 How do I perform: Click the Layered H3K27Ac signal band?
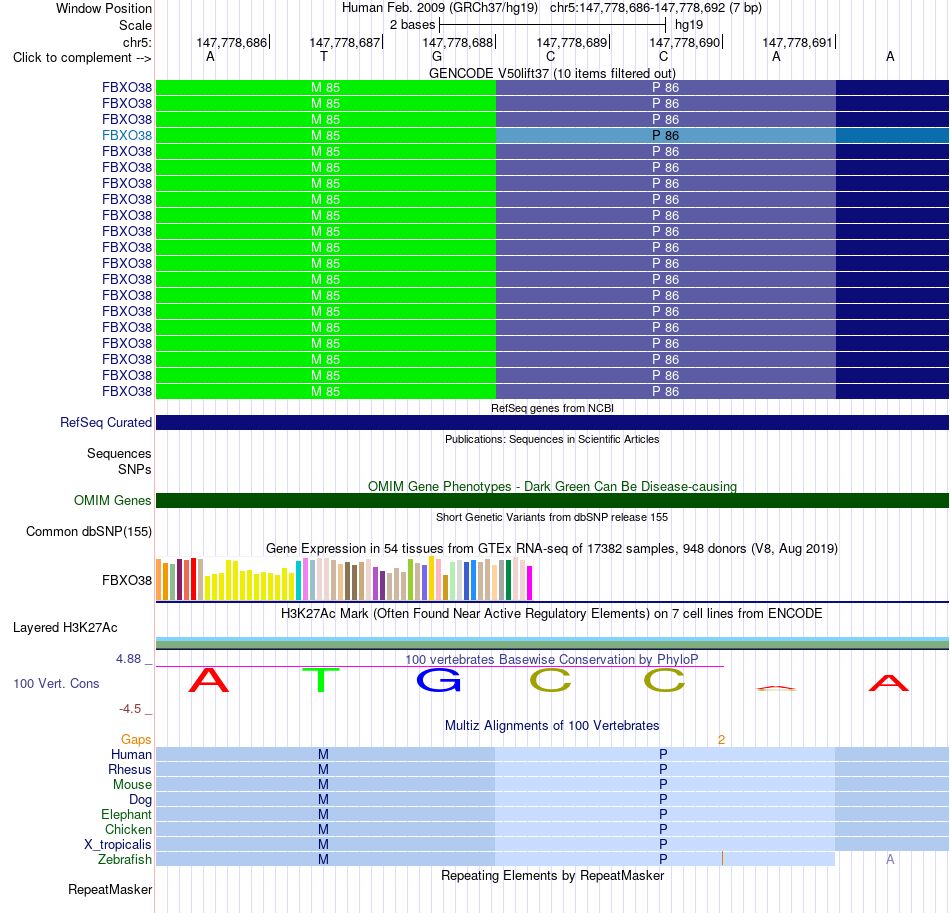(552, 643)
